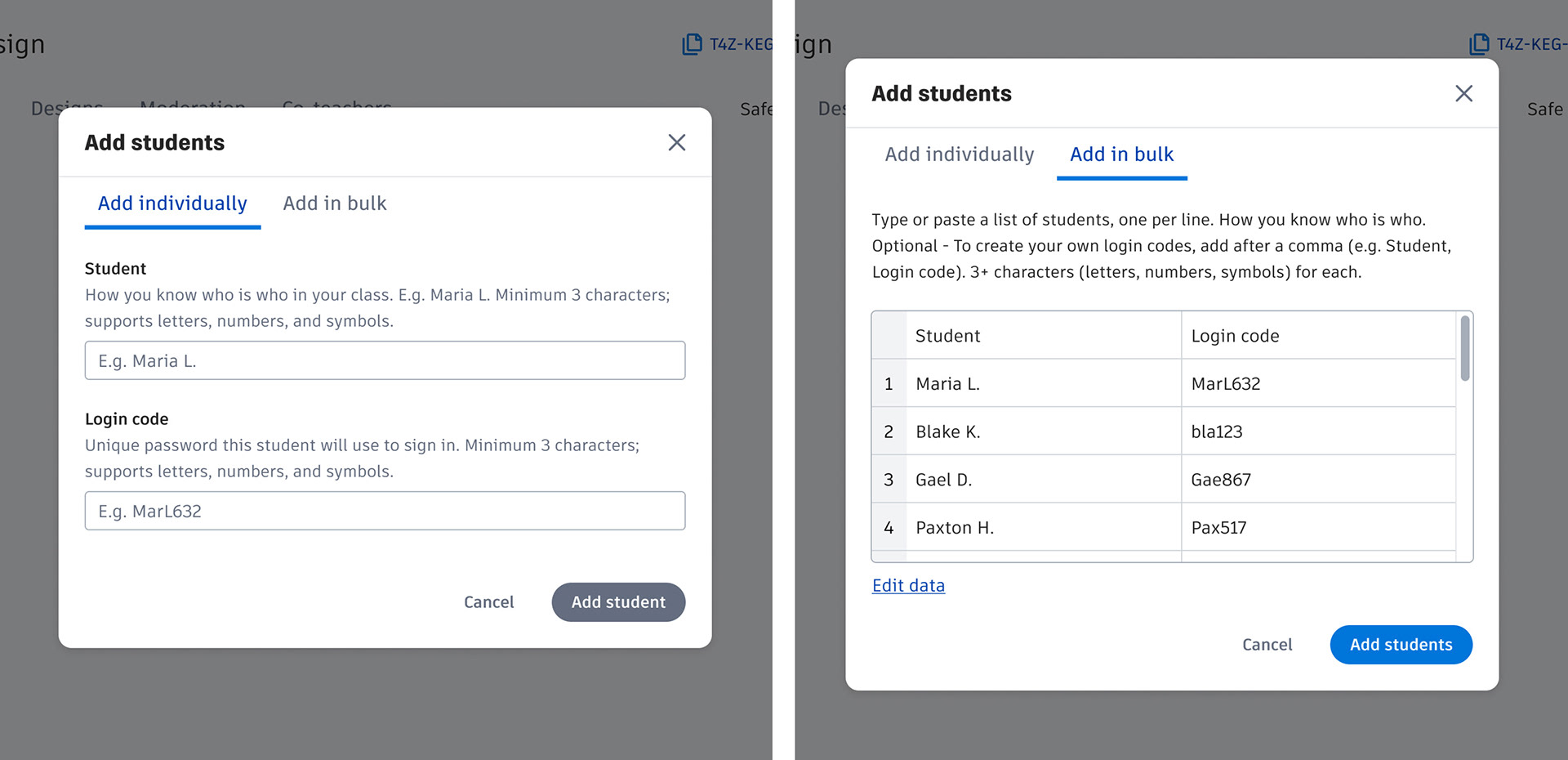This screenshot has width=1568, height=760.
Task: Cancel the bulk add dialog
Action: (1267, 645)
